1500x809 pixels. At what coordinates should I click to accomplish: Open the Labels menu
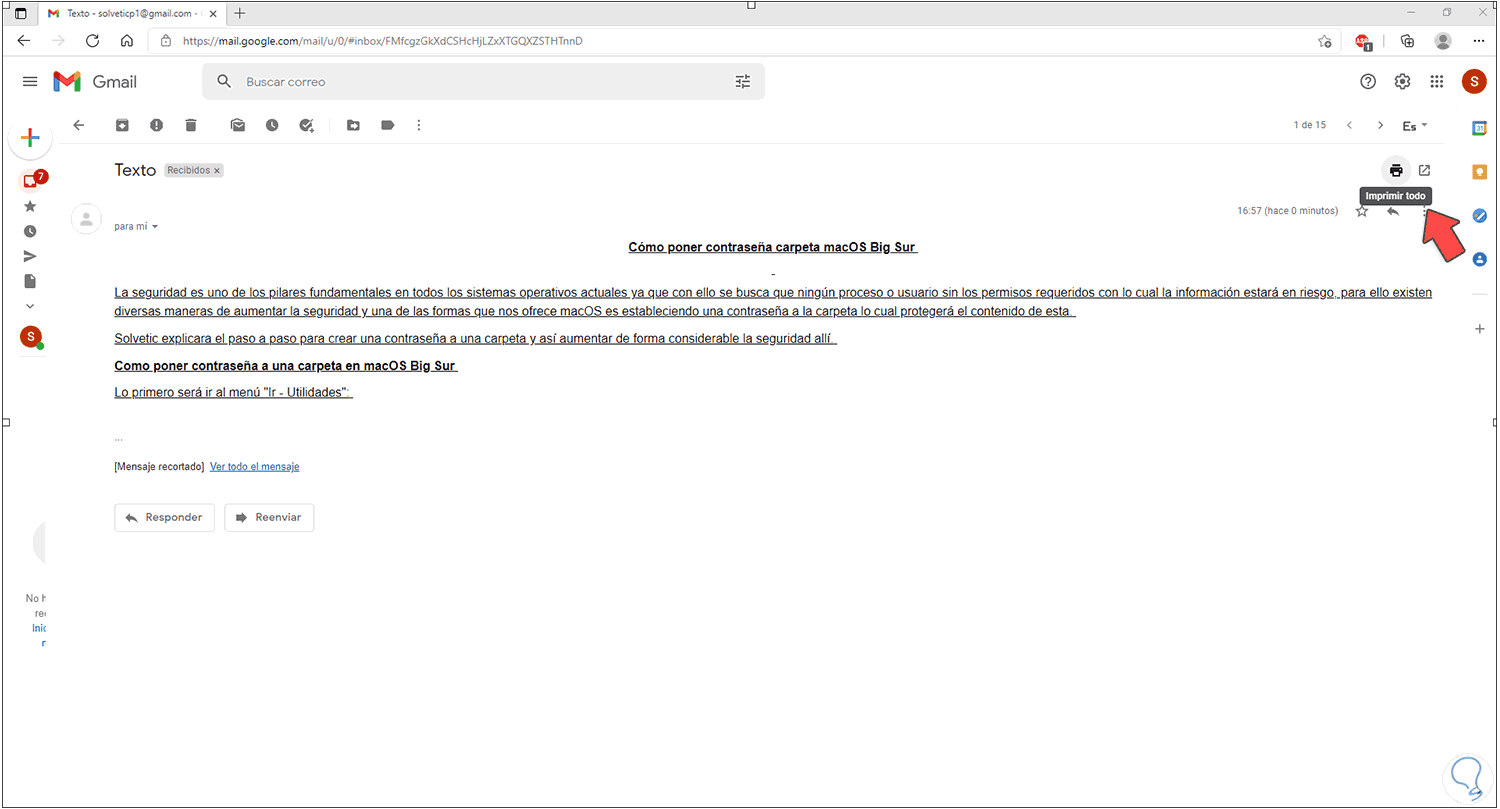coord(387,125)
